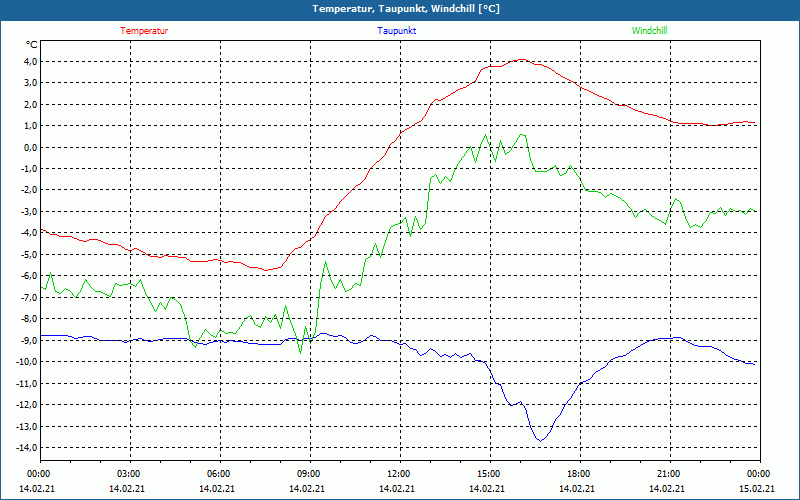Click the -14,0 y-axis value
The height and width of the screenshot is (500, 800).
27,447
